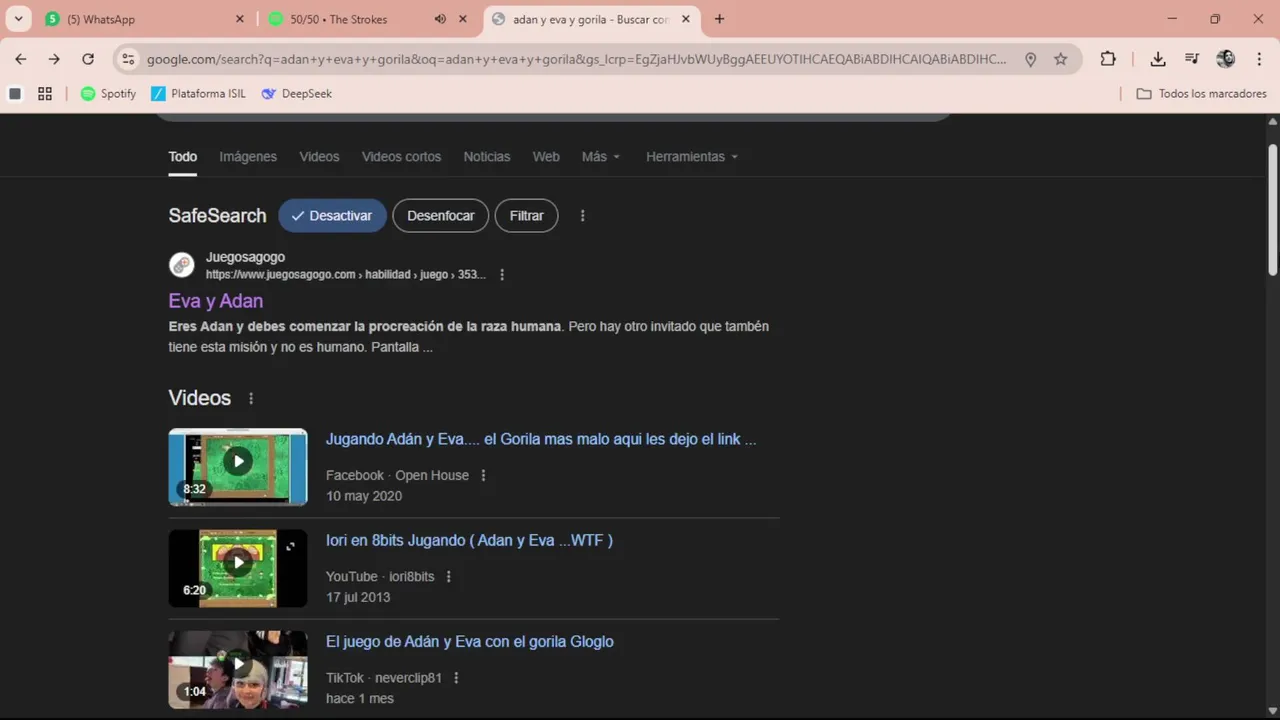Play the 1:04 TikTok video thumbnail
The height and width of the screenshot is (720, 1280).
[x=238, y=669]
